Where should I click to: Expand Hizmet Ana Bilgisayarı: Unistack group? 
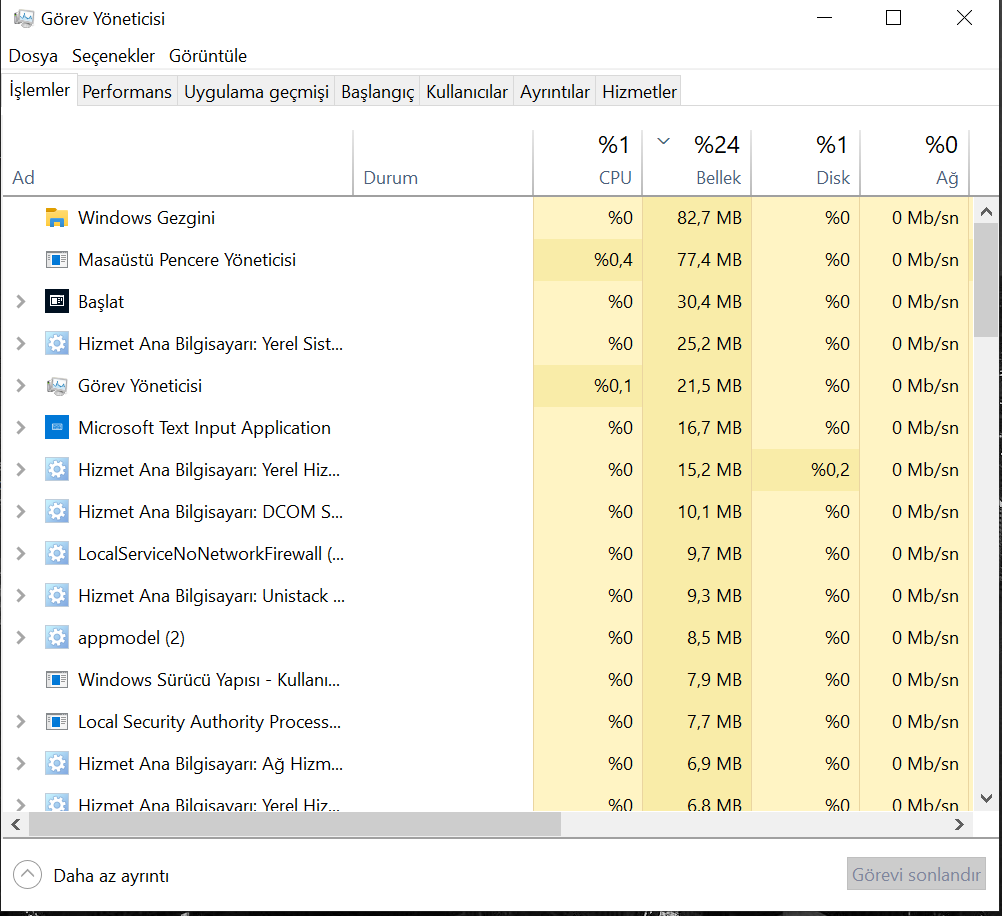(20, 596)
